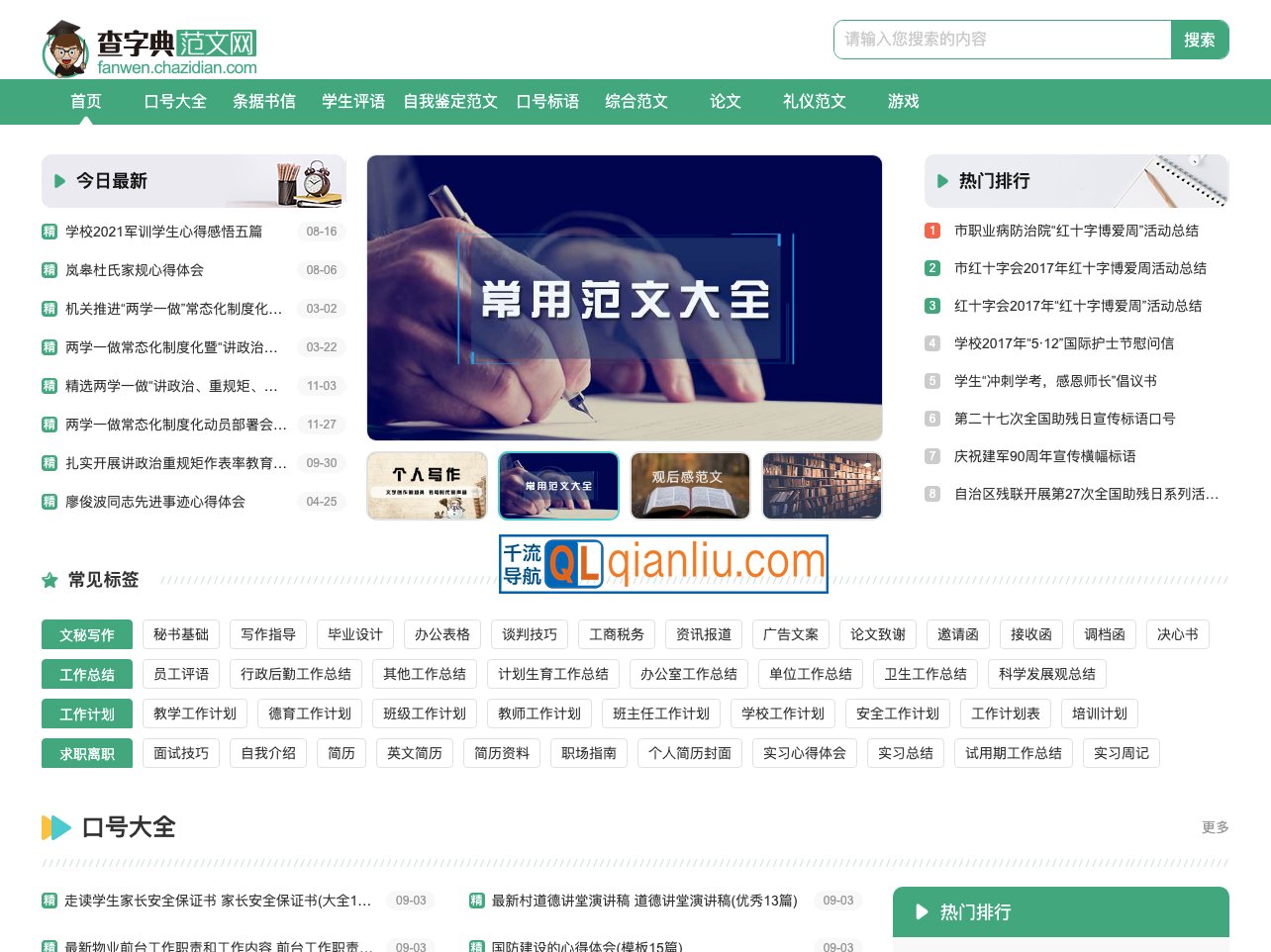
Task: Visit the qianliu.com banner advertisement
Action: 663,562
